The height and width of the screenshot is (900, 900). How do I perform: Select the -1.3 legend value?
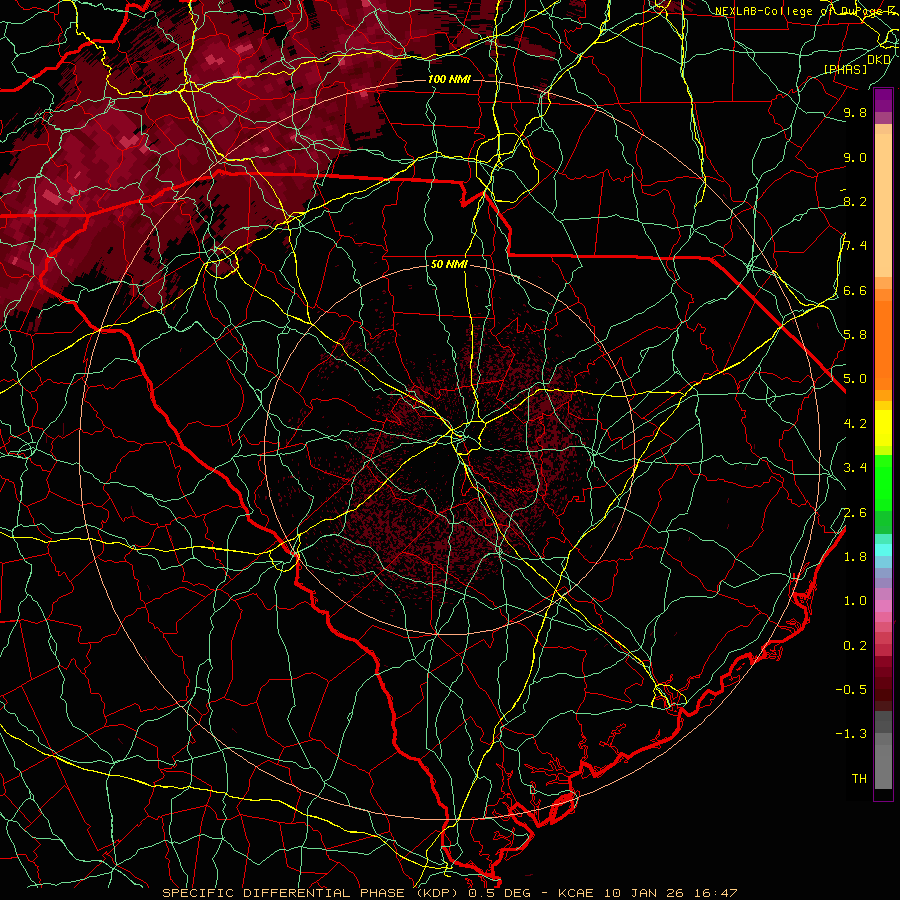tap(851, 734)
